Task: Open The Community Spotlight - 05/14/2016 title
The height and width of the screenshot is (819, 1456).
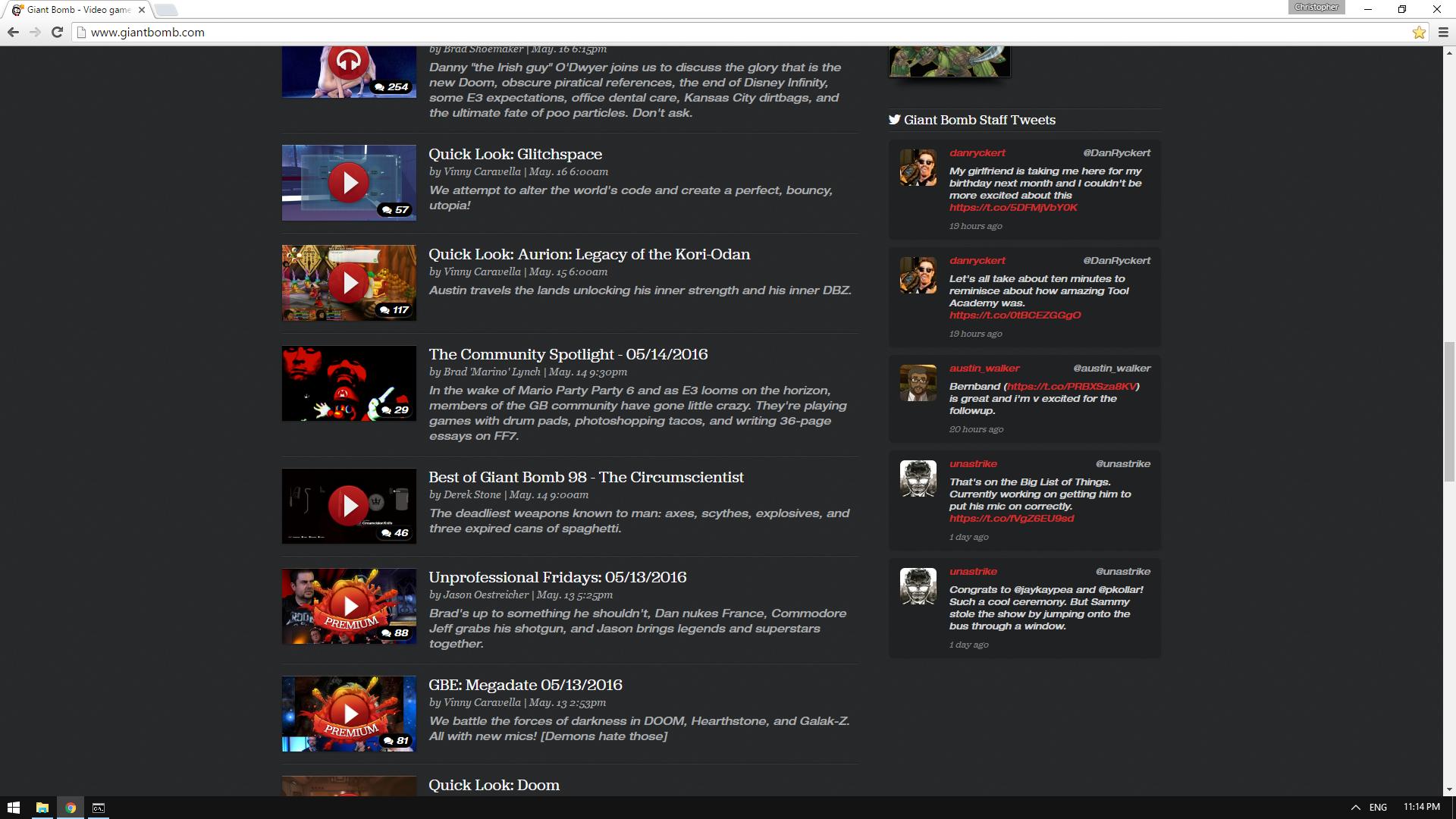Action: tap(568, 354)
